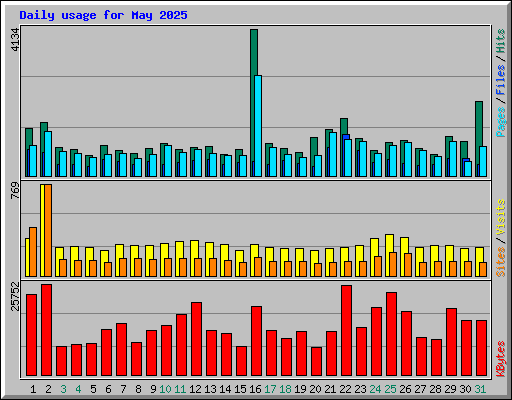Click day label 7 on the x-axis

(x=123, y=389)
